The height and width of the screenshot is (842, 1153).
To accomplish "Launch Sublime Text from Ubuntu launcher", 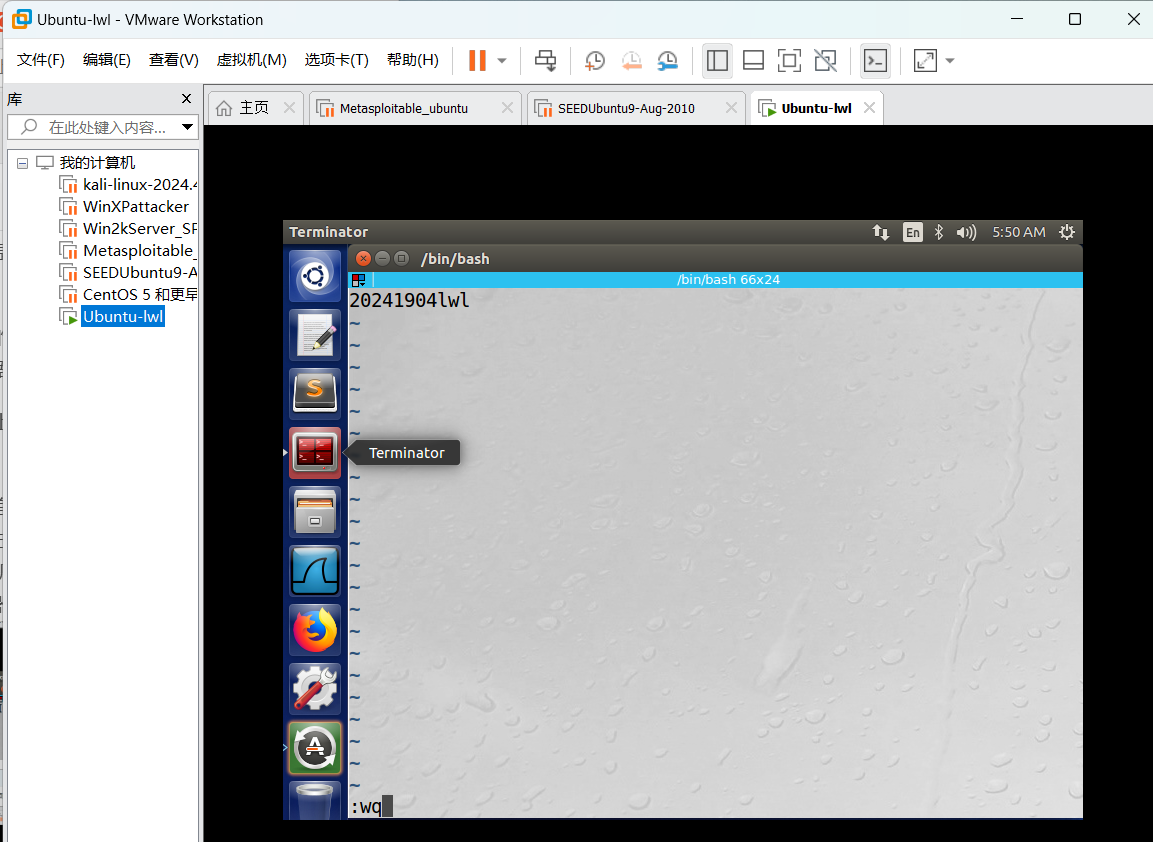I will (x=315, y=394).
